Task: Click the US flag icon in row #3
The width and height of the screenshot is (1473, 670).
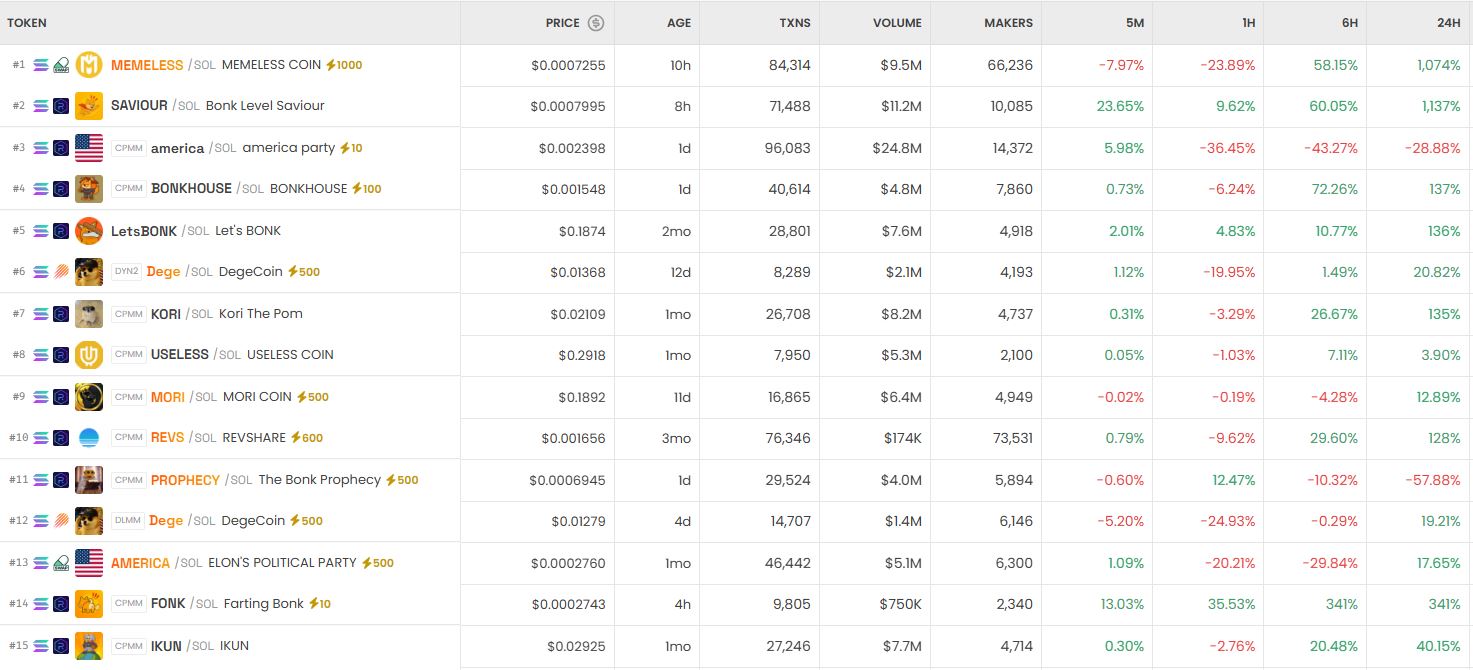Action: (x=89, y=148)
